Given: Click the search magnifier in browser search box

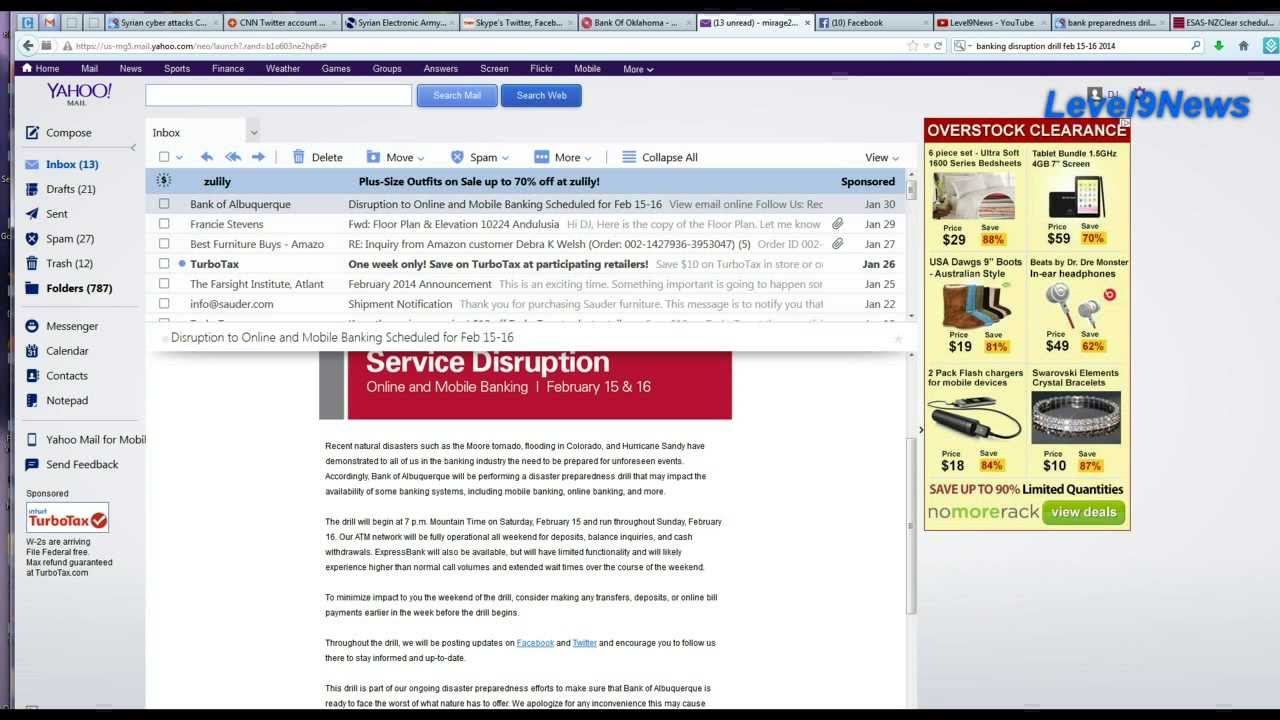Looking at the screenshot, I should click(x=1195, y=45).
